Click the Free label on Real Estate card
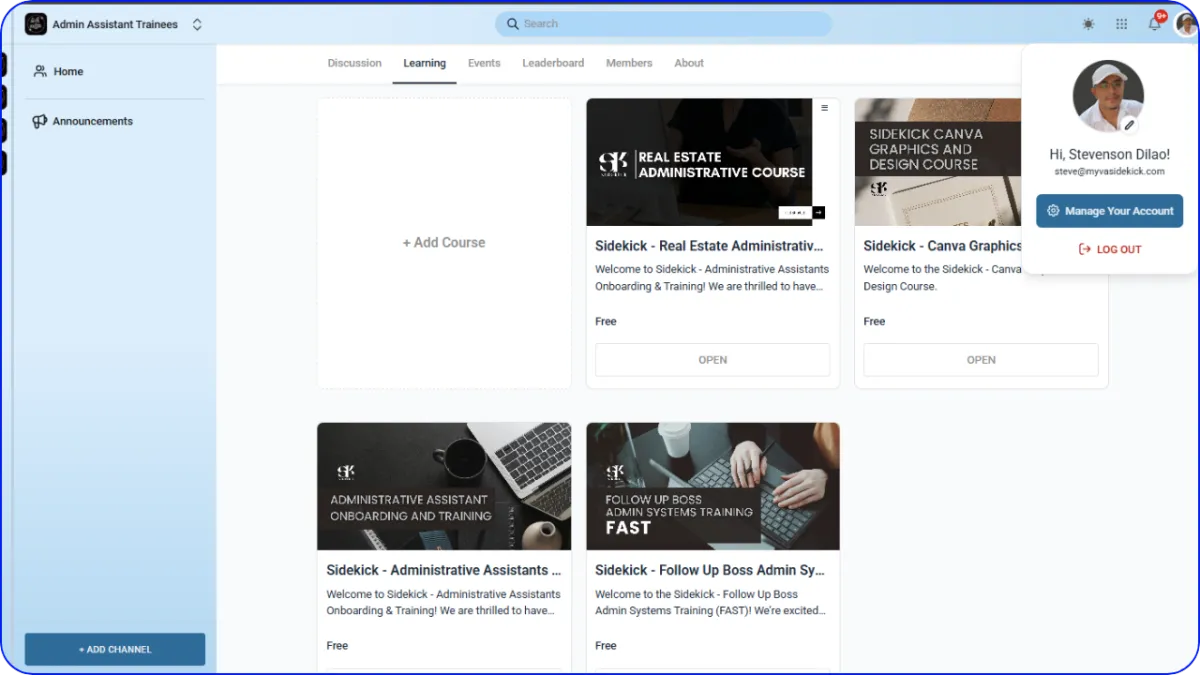 (x=606, y=322)
